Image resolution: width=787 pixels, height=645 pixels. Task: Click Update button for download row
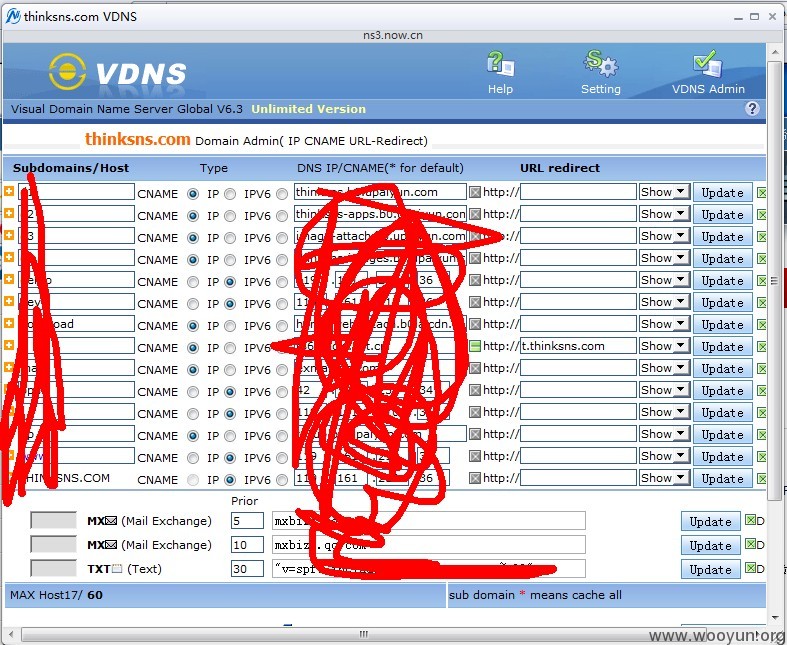click(722, 325)
